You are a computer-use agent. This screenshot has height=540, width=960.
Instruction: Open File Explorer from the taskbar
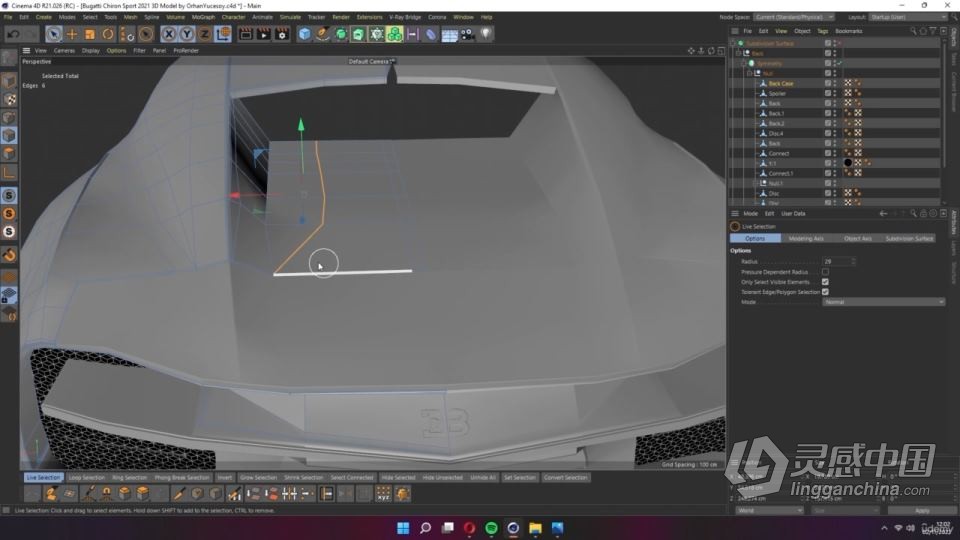(x=535, y=528)
